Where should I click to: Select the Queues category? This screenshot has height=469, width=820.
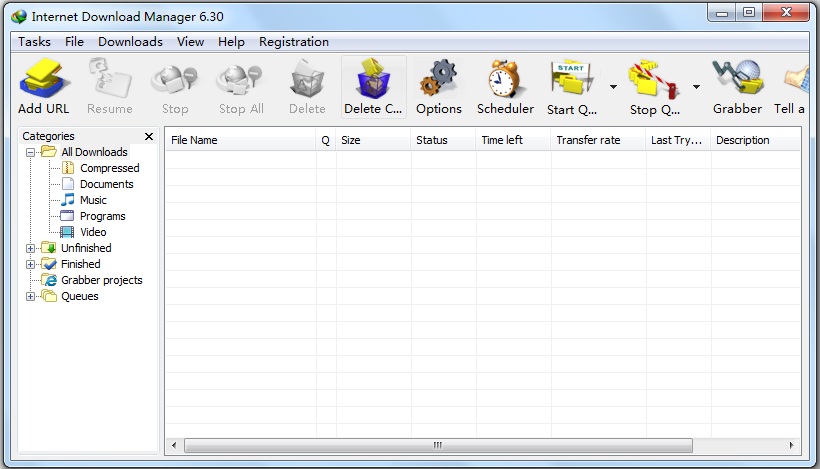79,296
